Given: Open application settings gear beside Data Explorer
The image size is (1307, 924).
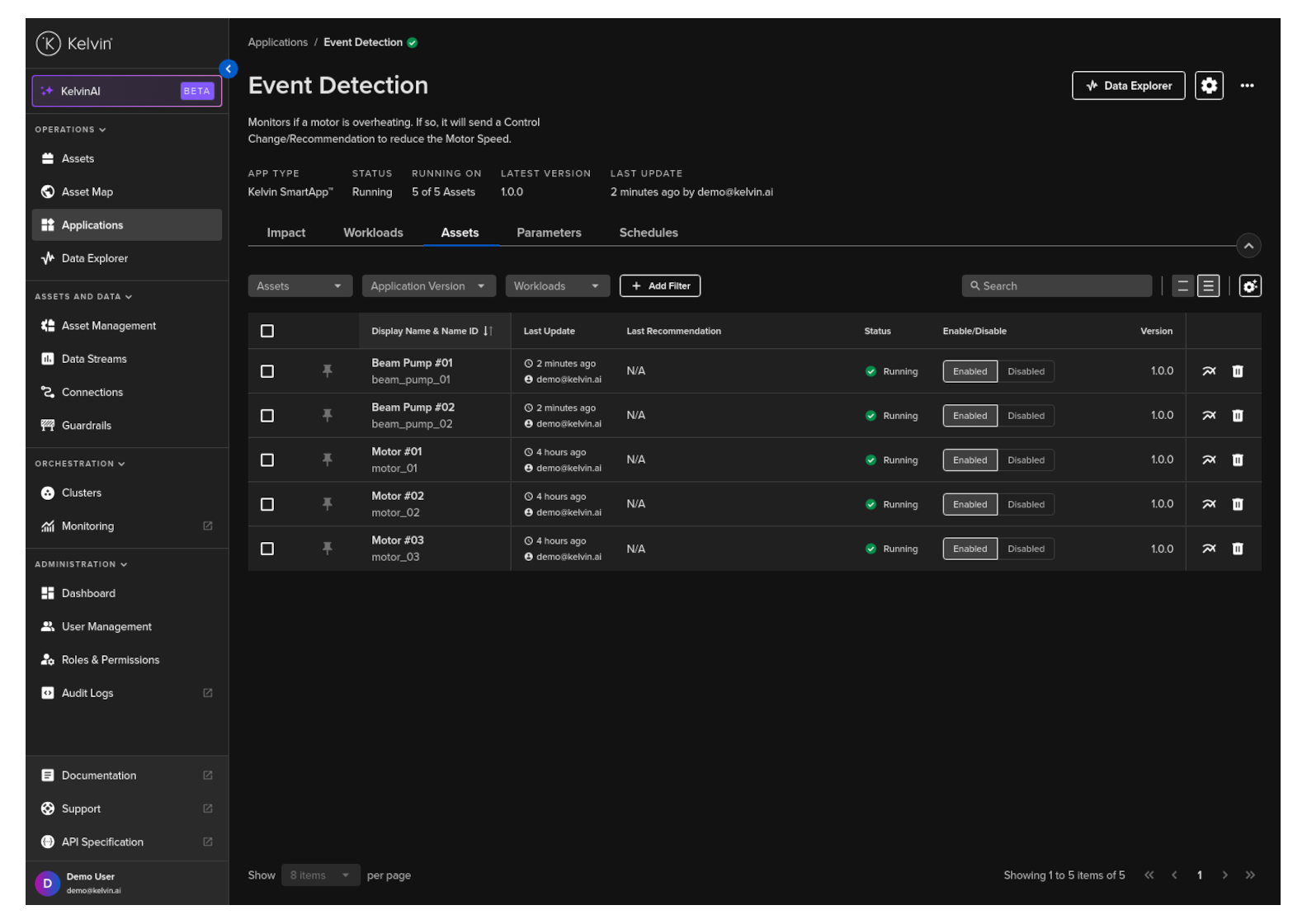Looking at the screenshot, I should tap(1208, 86).
